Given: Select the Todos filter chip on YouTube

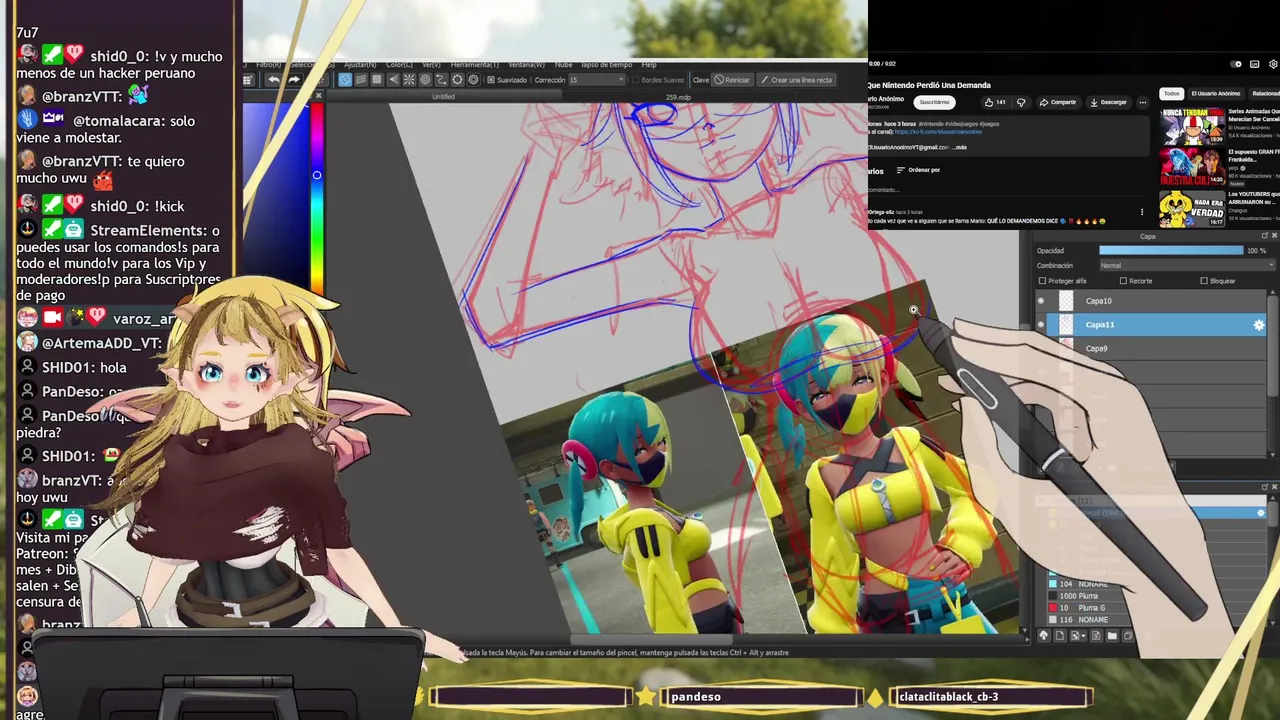Looking at the screenshot, I should [x=1172, y=94].
